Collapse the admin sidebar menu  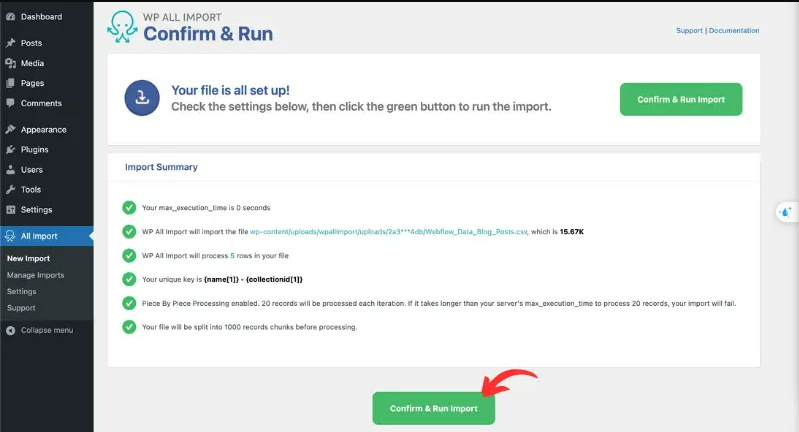tap(46, 330)
